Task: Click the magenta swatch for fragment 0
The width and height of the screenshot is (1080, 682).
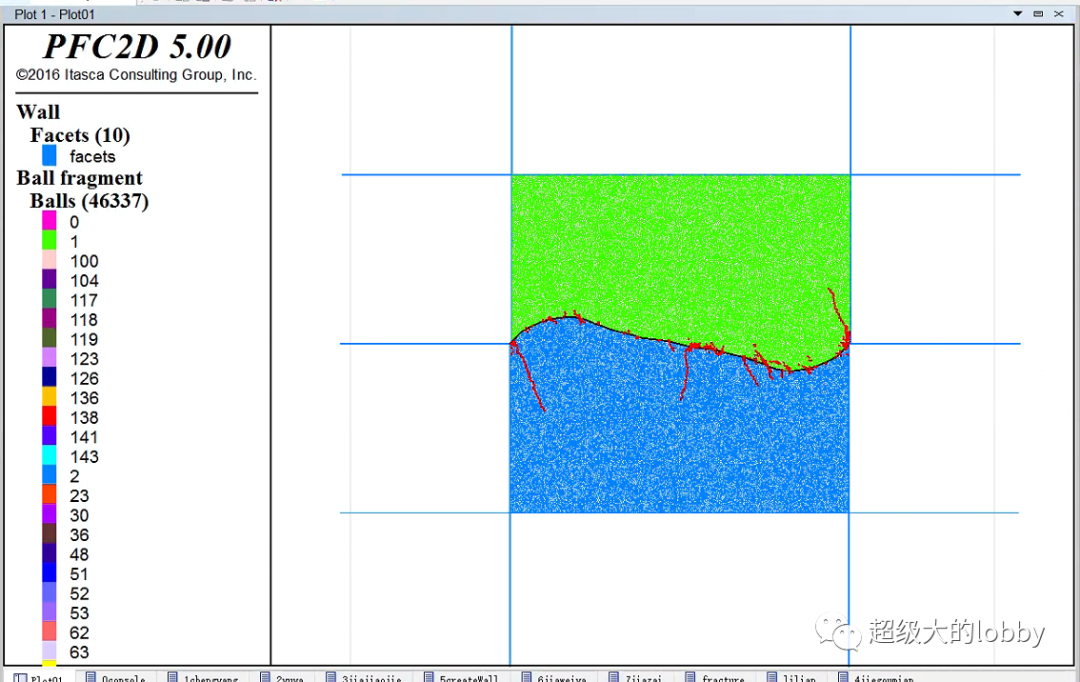Action: [49, 220]
